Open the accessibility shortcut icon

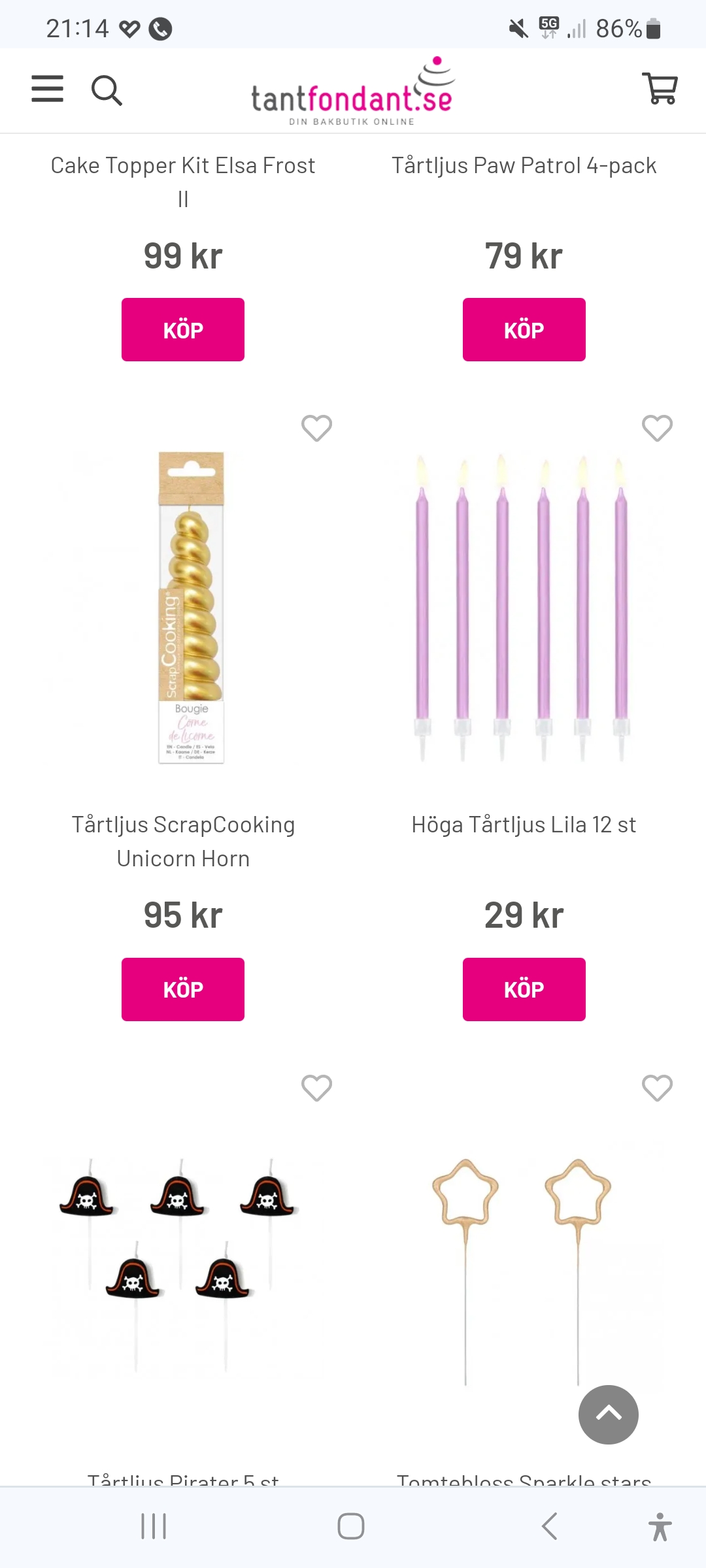coord(660,1526)
